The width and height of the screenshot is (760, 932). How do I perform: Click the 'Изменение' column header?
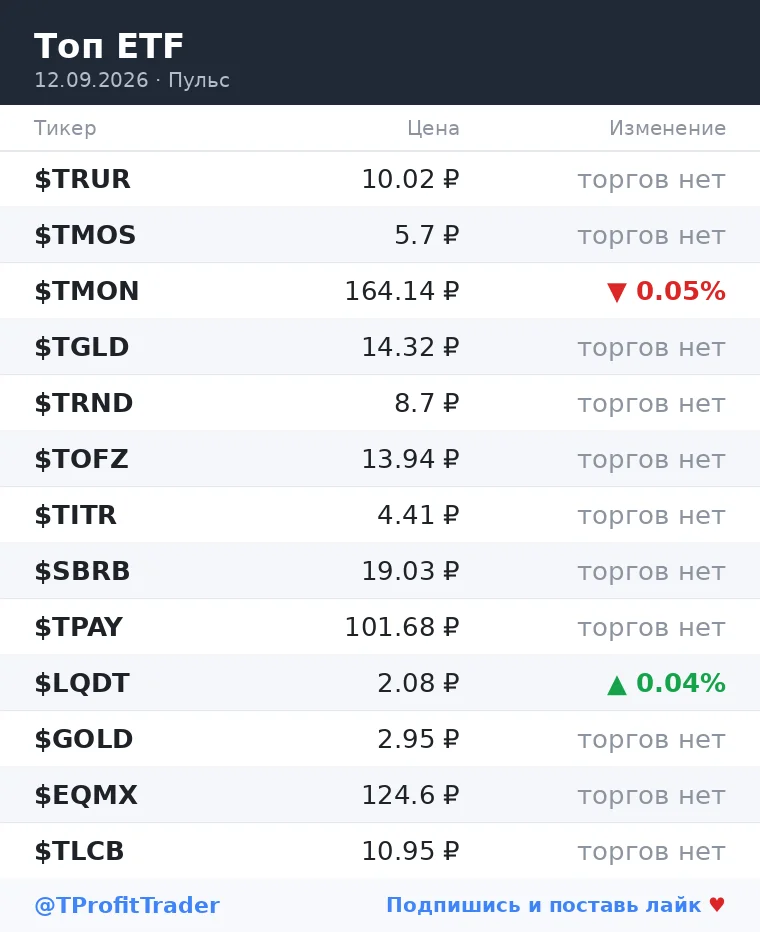[x=667, y=128]
